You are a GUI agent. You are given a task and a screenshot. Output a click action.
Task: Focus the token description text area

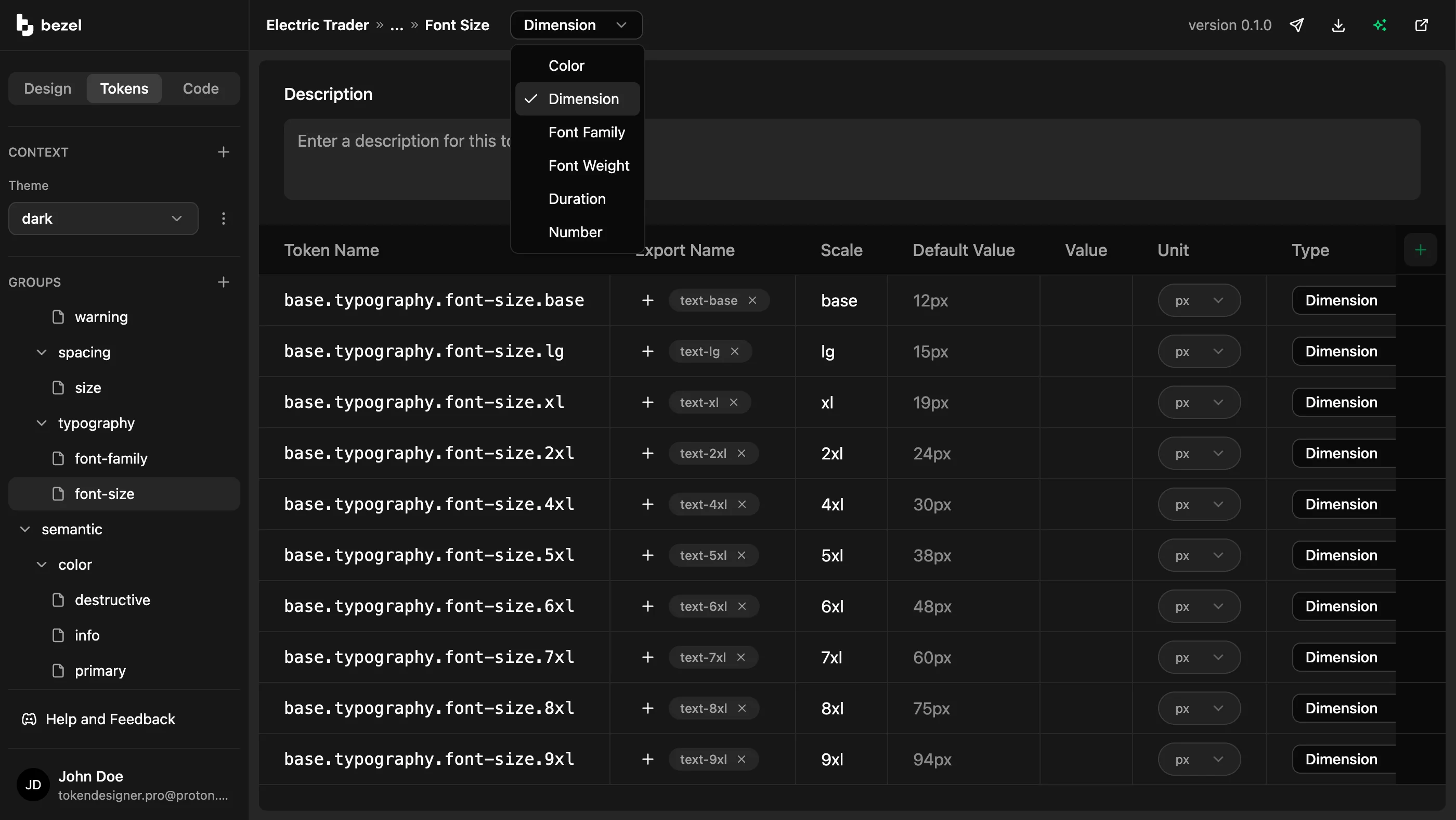tap(852, 159)
